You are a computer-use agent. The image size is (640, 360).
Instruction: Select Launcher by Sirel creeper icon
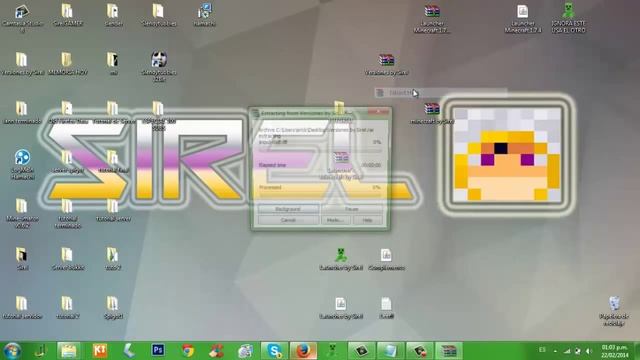coord(341,259)
